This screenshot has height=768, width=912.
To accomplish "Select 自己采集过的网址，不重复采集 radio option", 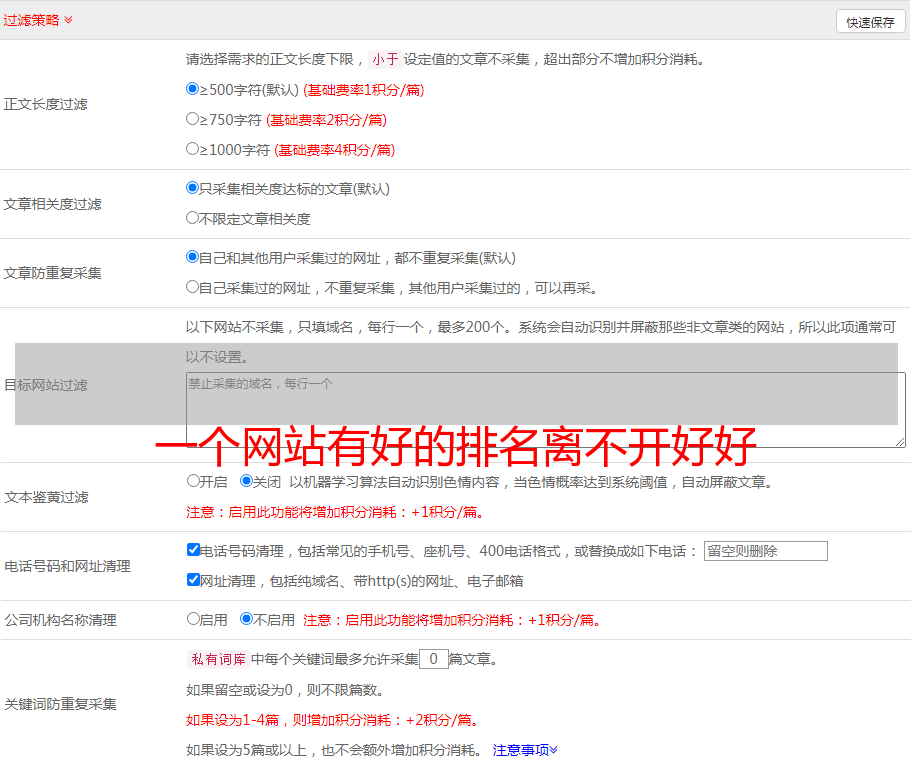I will (193, 287).
